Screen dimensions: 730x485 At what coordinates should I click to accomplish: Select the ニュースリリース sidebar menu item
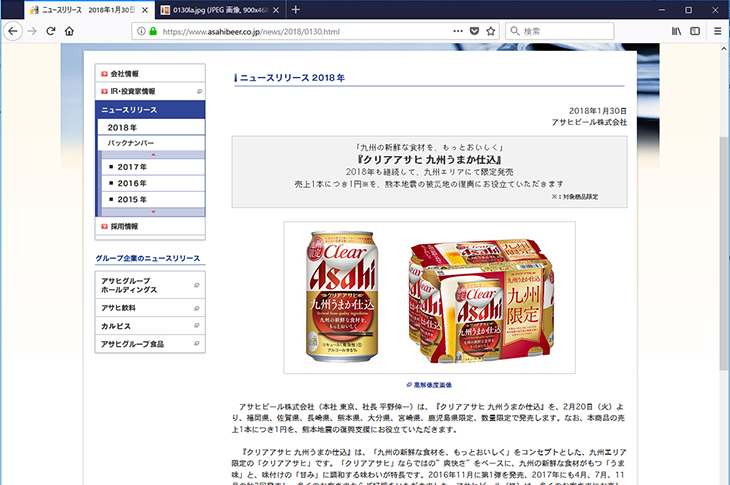(x=150, y=109)
